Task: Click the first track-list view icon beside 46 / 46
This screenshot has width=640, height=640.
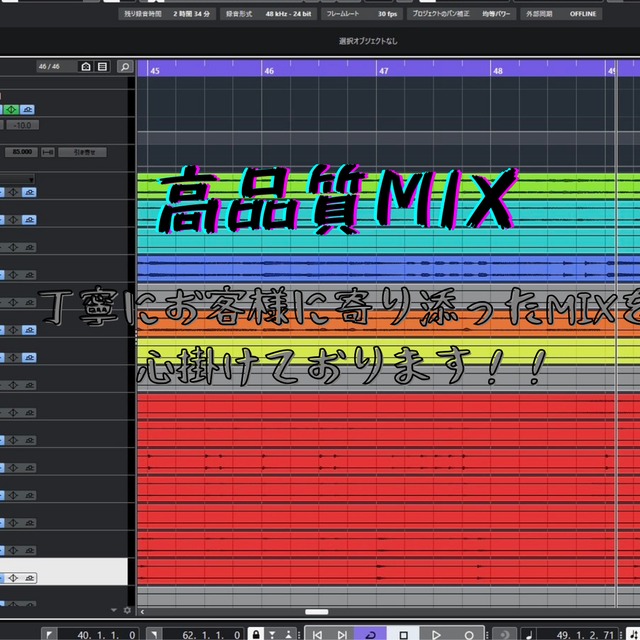Action: coord(86,67)
